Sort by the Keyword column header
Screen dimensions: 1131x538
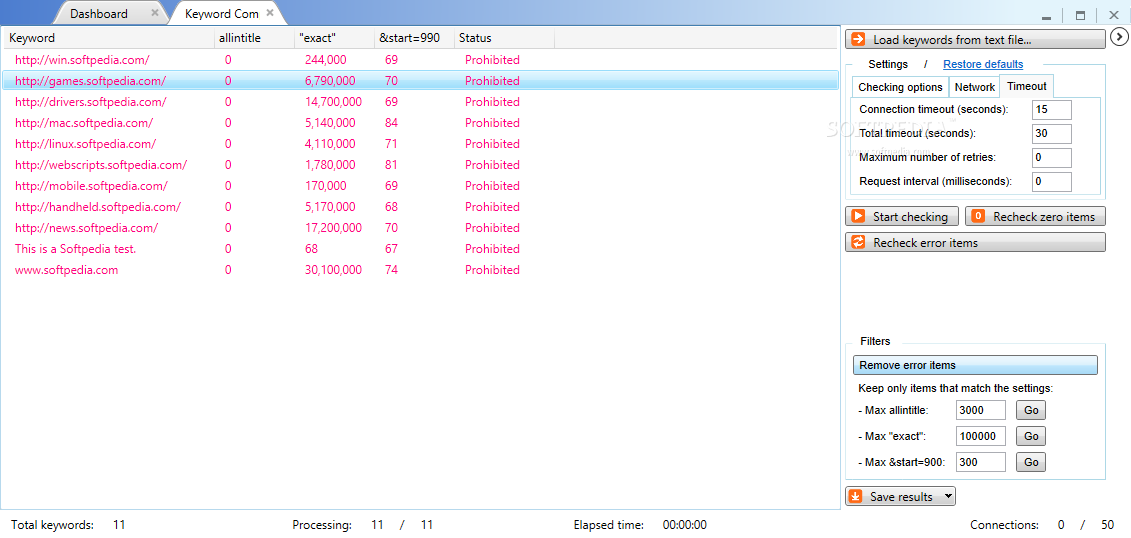(109, 38)
